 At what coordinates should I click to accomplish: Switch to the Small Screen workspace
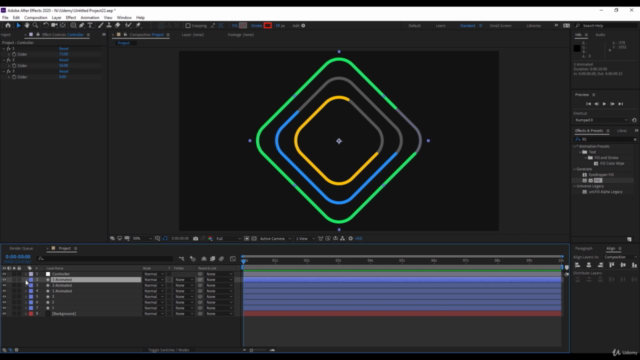pyautogui.click(x=500, y=26)
